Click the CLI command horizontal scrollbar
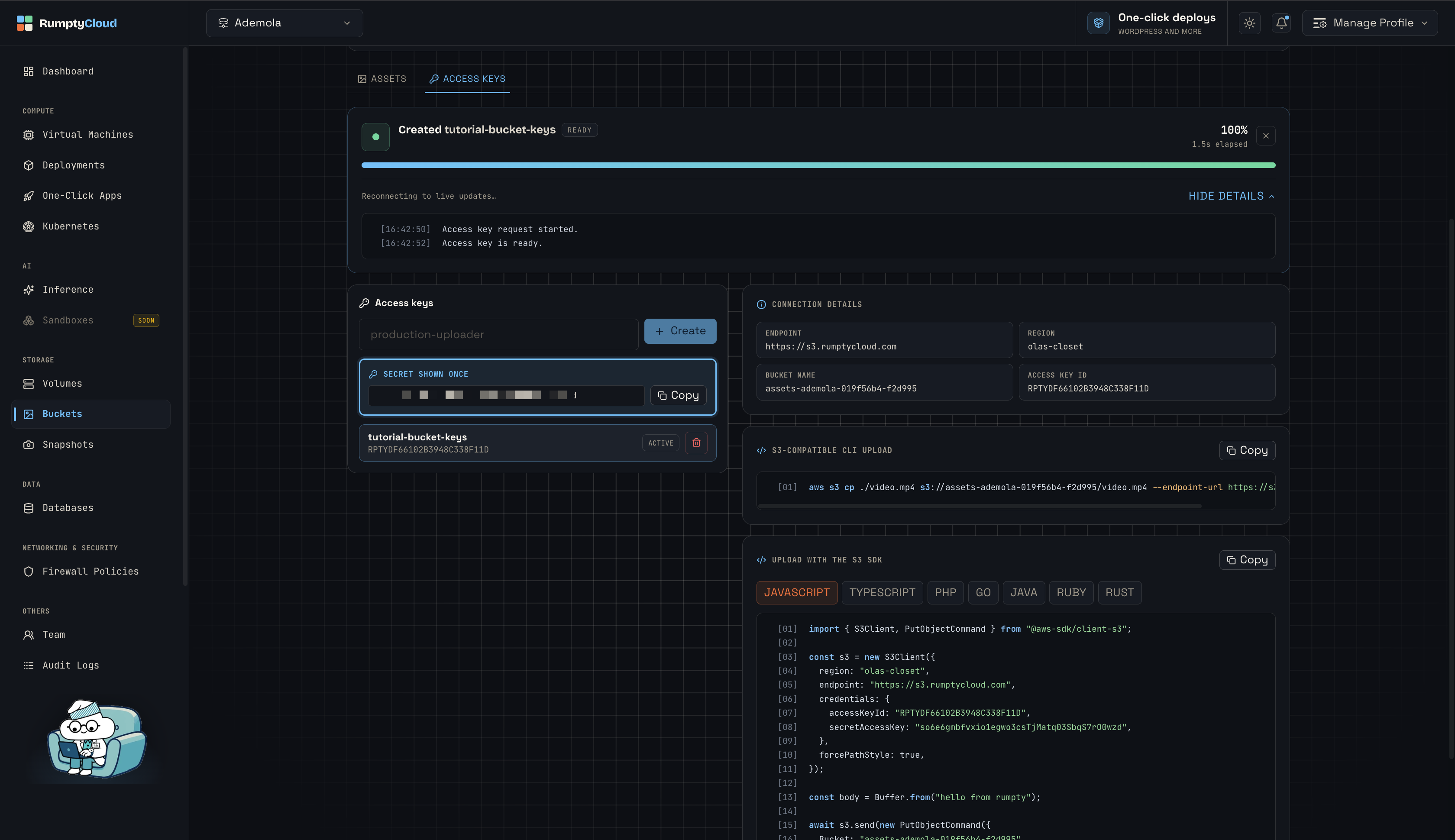 [980, 506]
